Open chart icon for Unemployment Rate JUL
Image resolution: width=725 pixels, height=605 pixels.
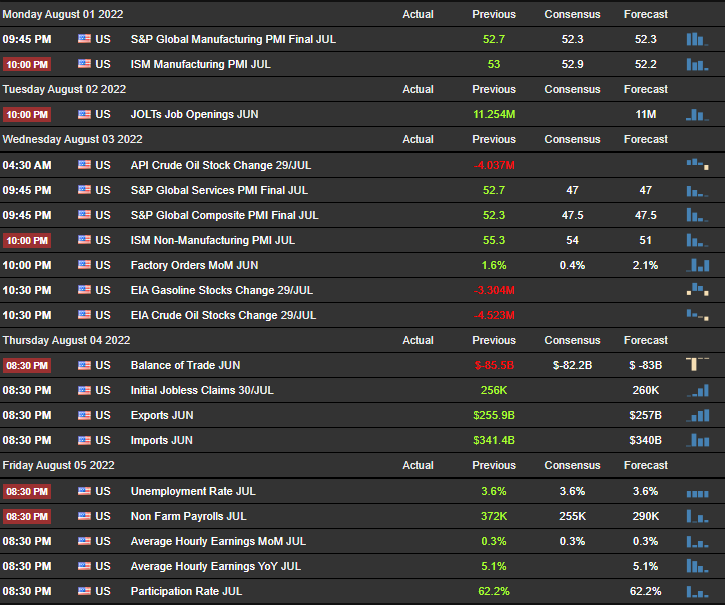697,494
